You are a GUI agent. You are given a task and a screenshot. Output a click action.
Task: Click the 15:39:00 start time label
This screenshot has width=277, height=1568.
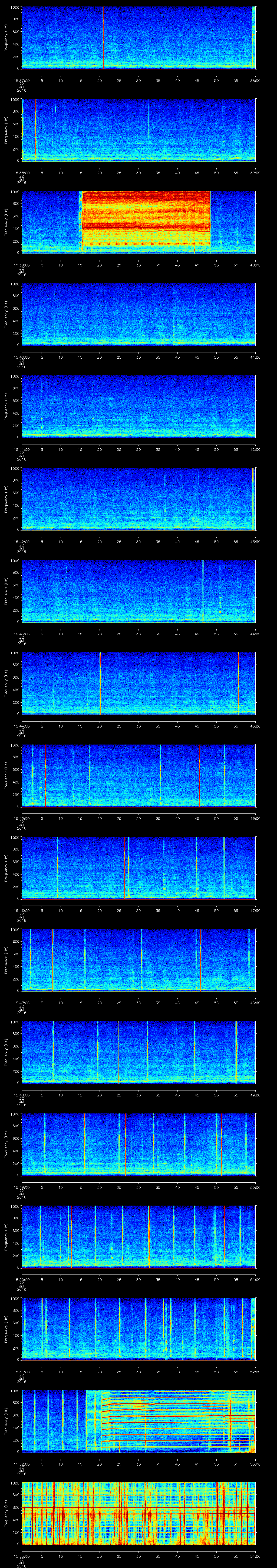point(21,264)
